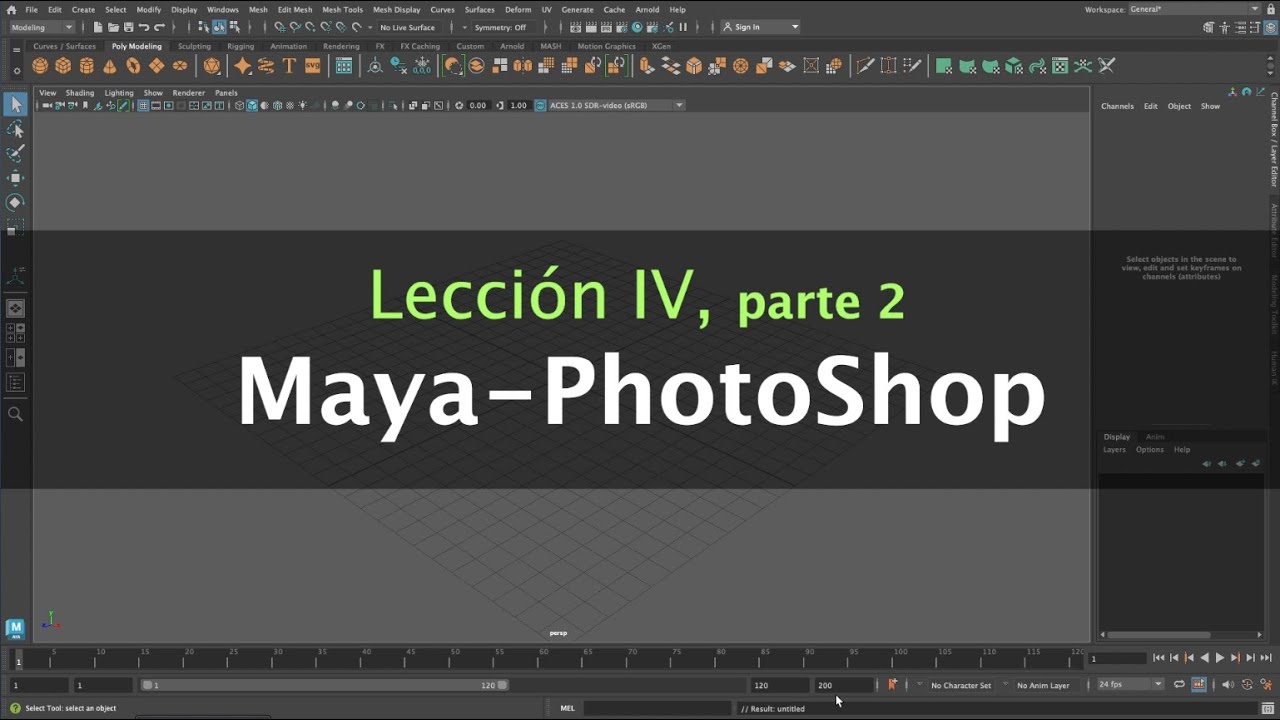
Task: Select the Rotate tool in the toolbox
Action: (x=15, y=202)
